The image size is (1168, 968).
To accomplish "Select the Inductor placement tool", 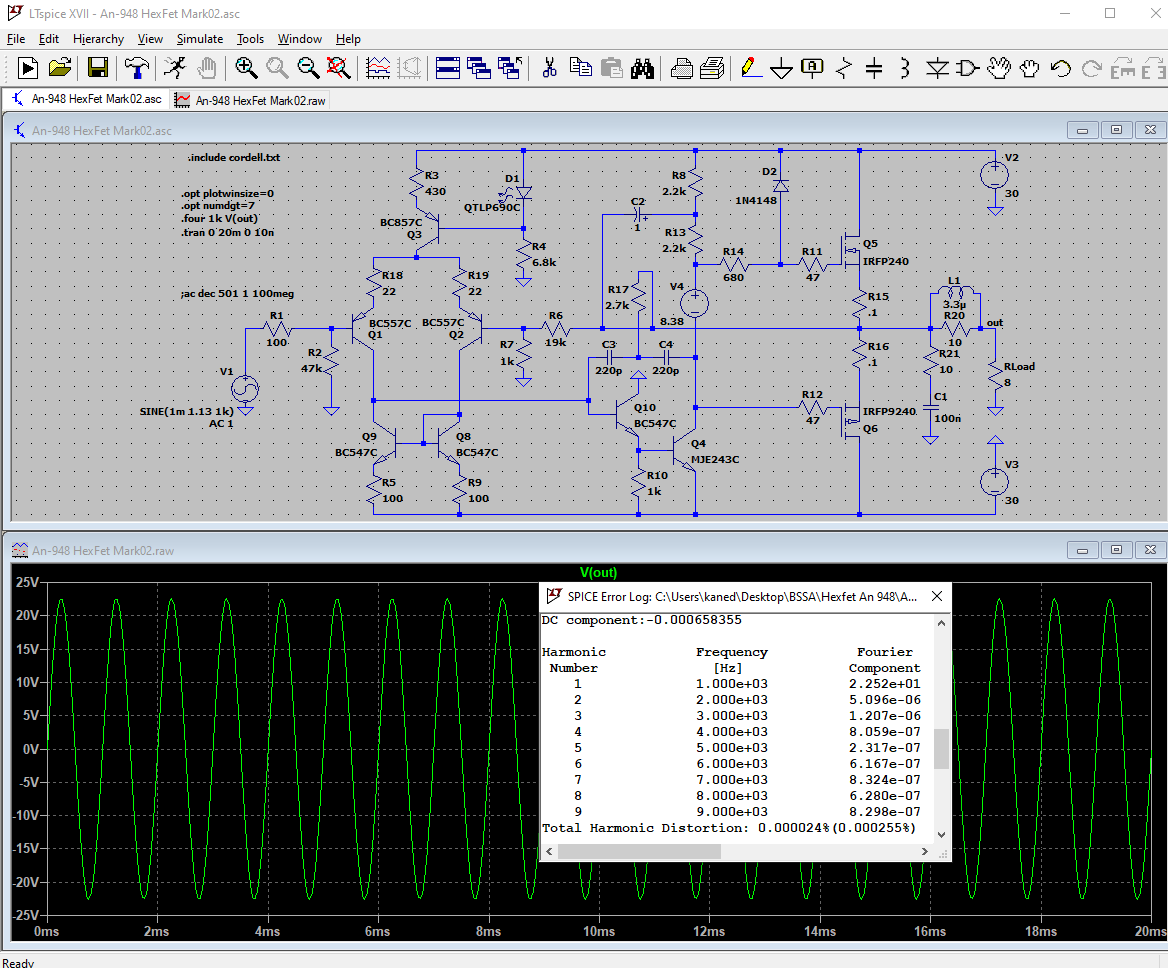I will click(905, 68).
